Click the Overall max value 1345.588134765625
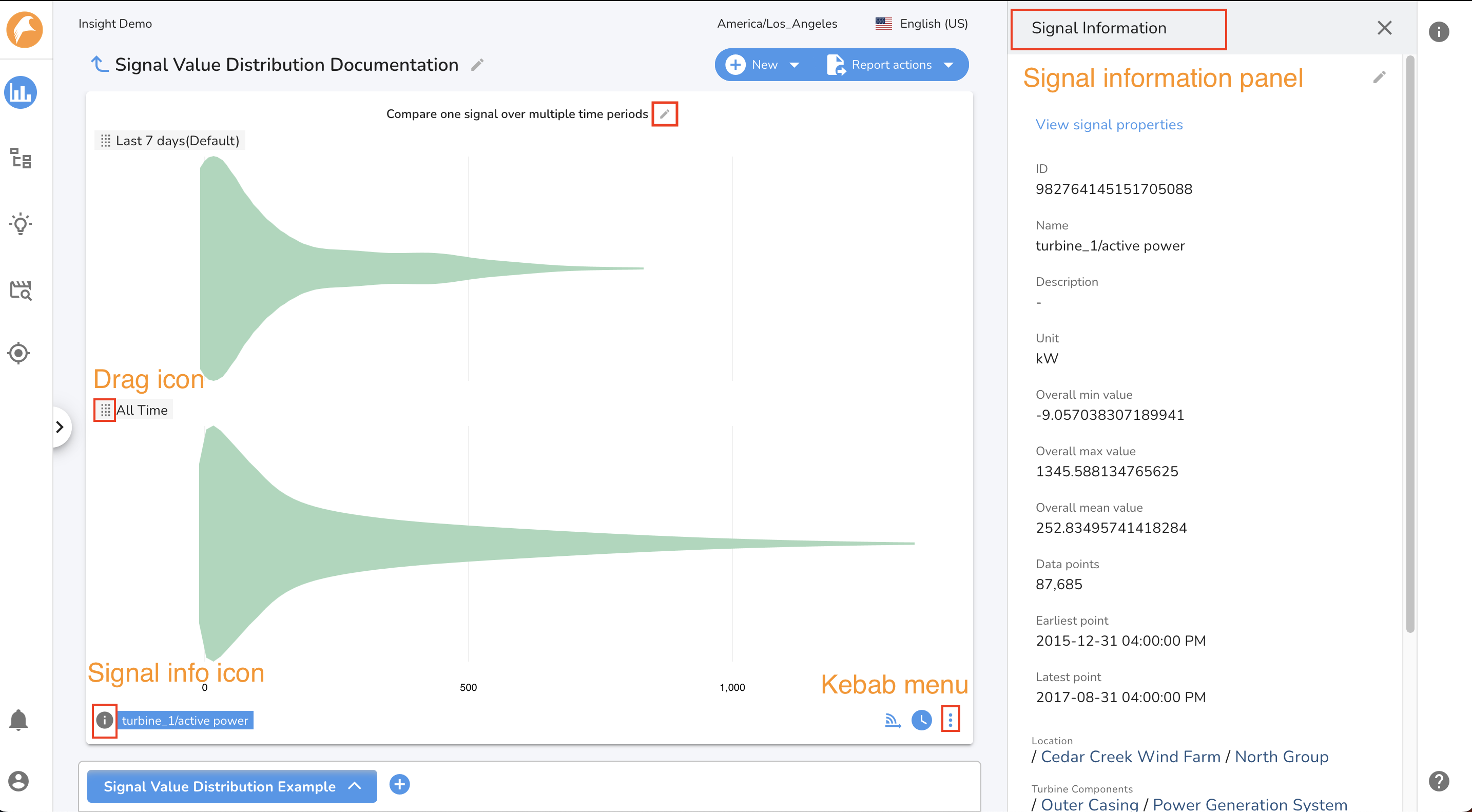Screen dimensions: 1472x812 [x=1107, y=471]
